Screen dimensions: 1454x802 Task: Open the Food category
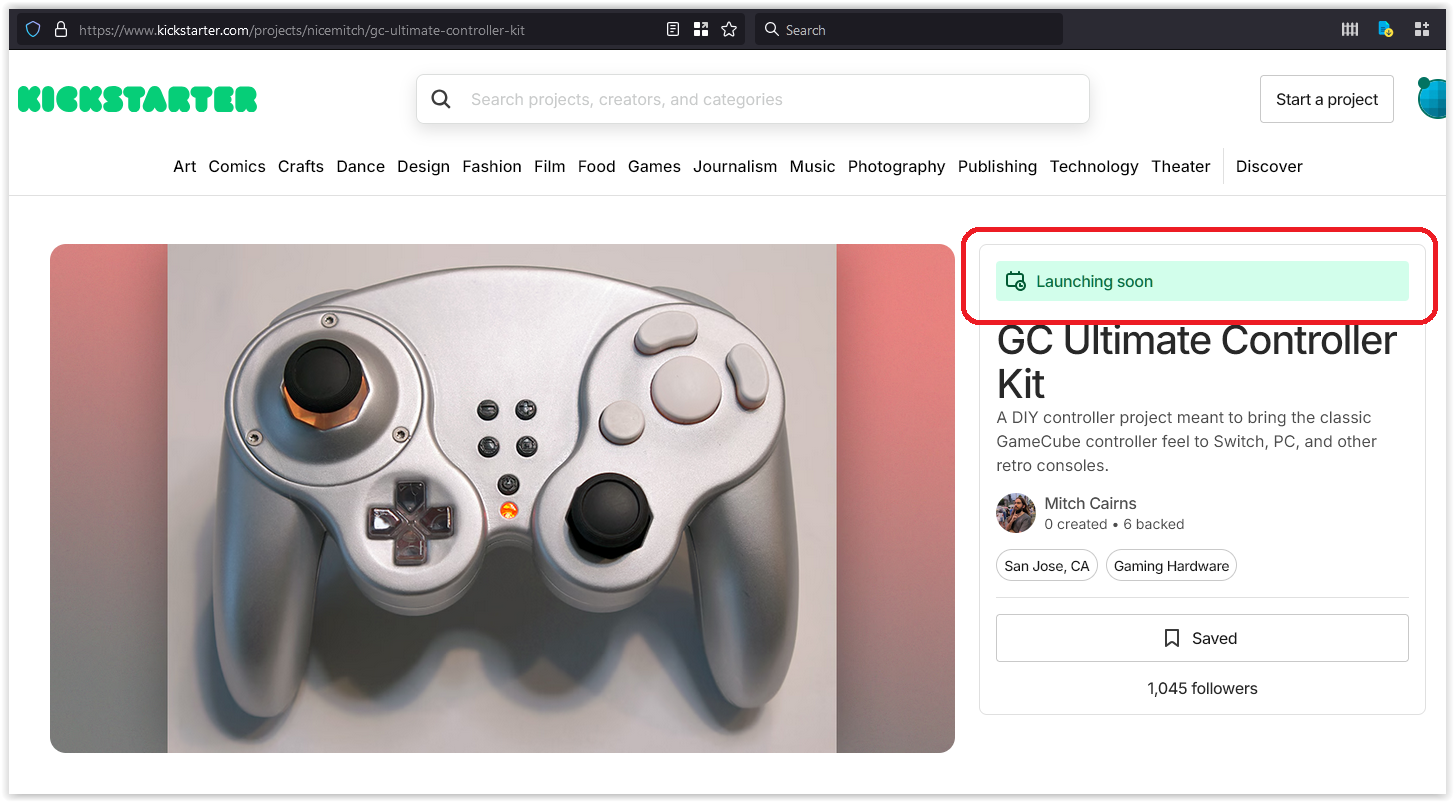pos(597,166)
